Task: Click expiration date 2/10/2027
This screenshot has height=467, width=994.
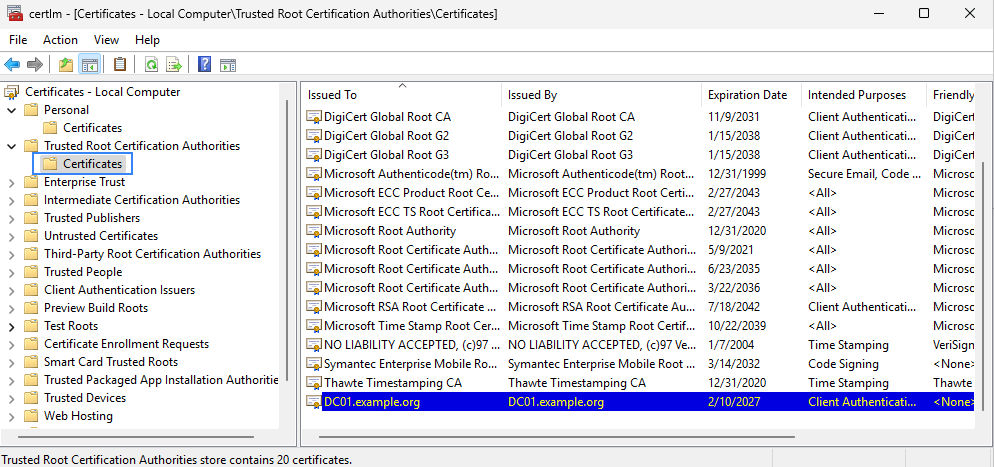Action: 733,402
